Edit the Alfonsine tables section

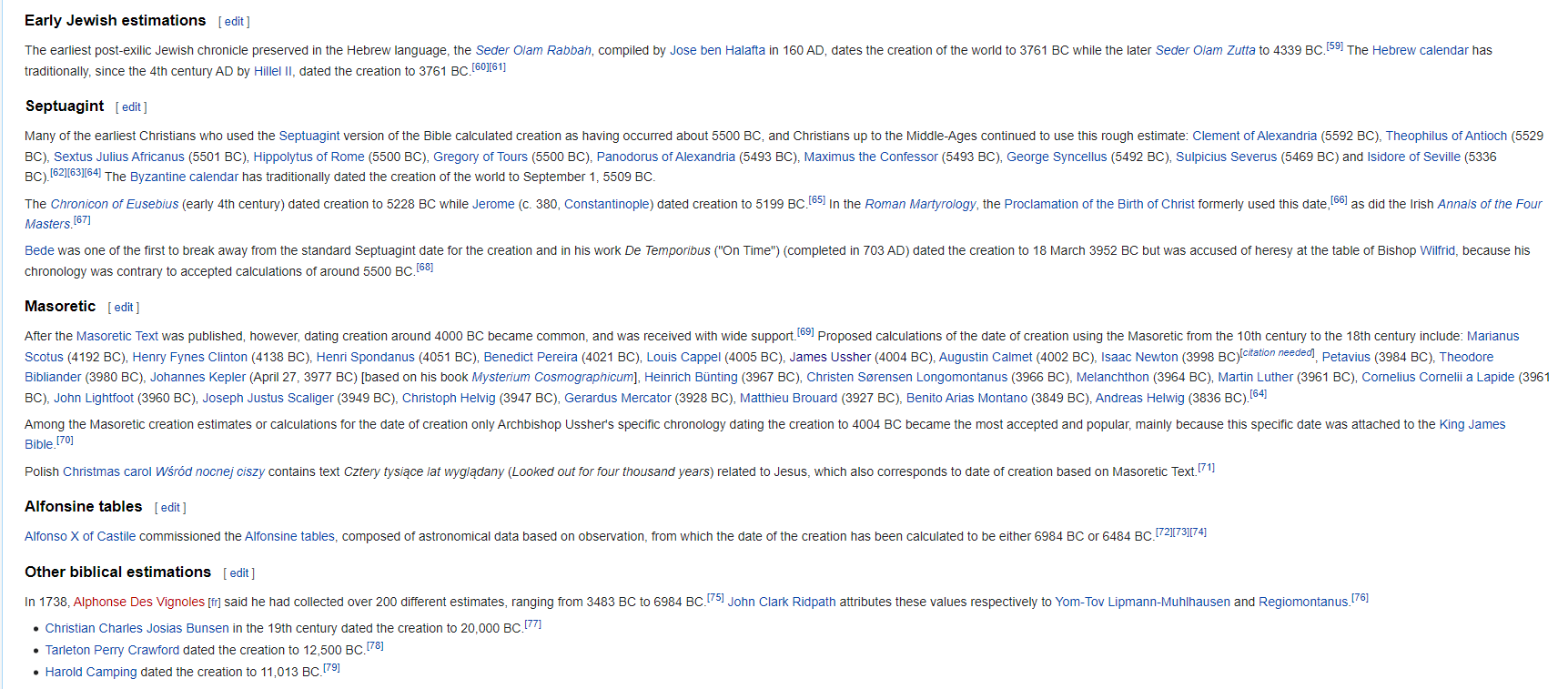tap(170, 508)
